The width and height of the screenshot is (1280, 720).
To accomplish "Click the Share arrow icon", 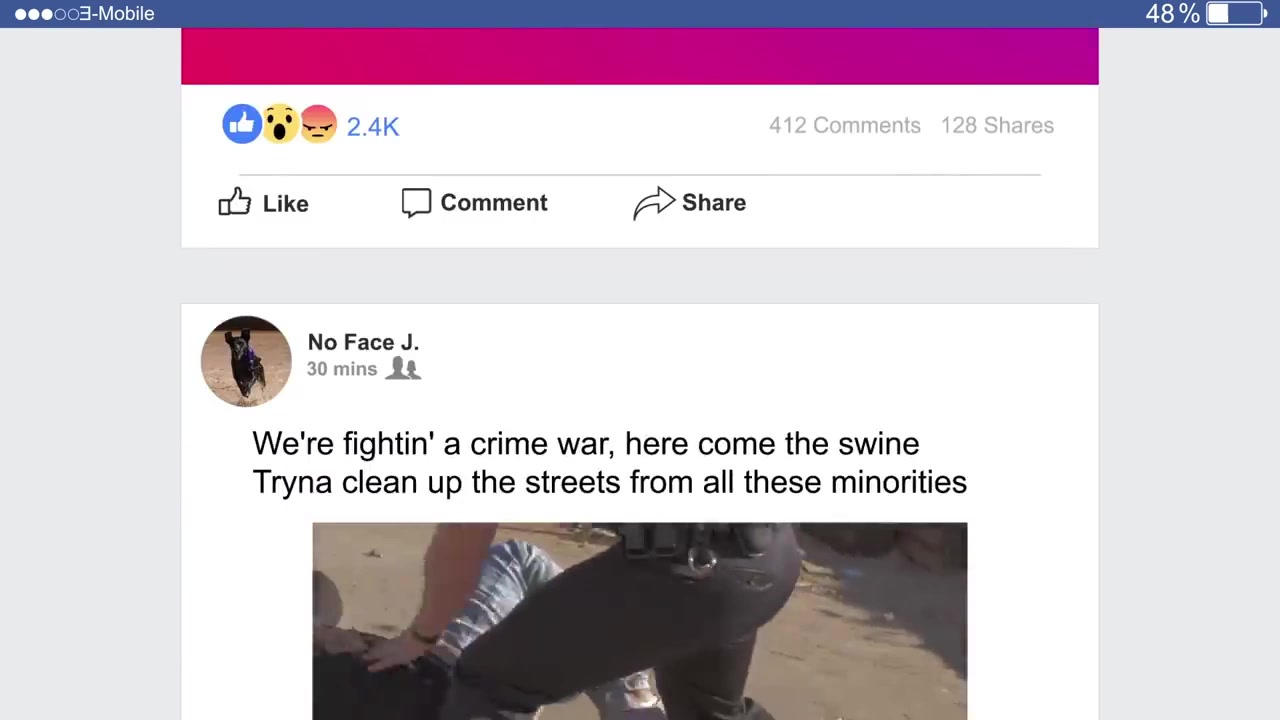I will (654, 203).
